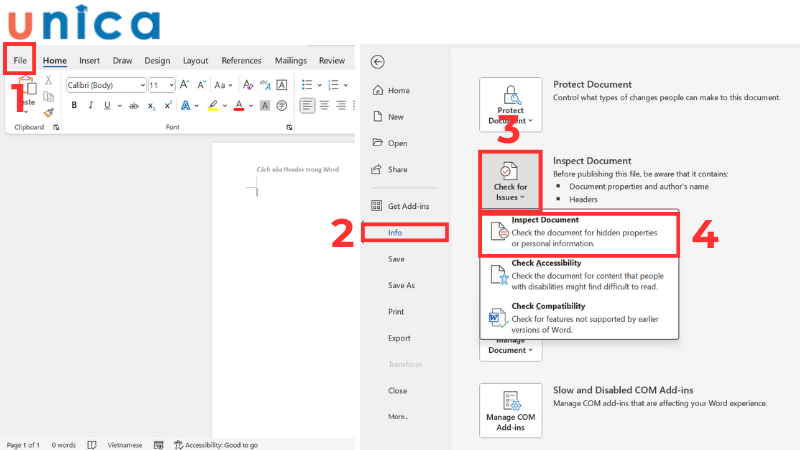Center the text with the Center align icon
This screenshot has height=450, width=800.
click(324, 106)
